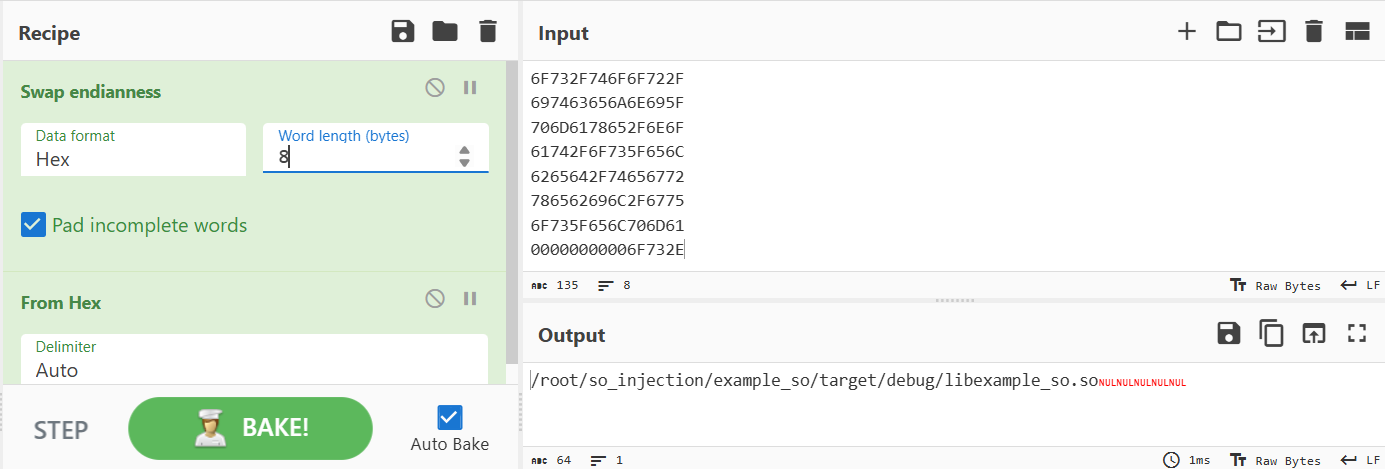Viewport: 1385px width, 469px height.
Task: Load a recipe via folder icon
Action: click(x=445, y=32)
